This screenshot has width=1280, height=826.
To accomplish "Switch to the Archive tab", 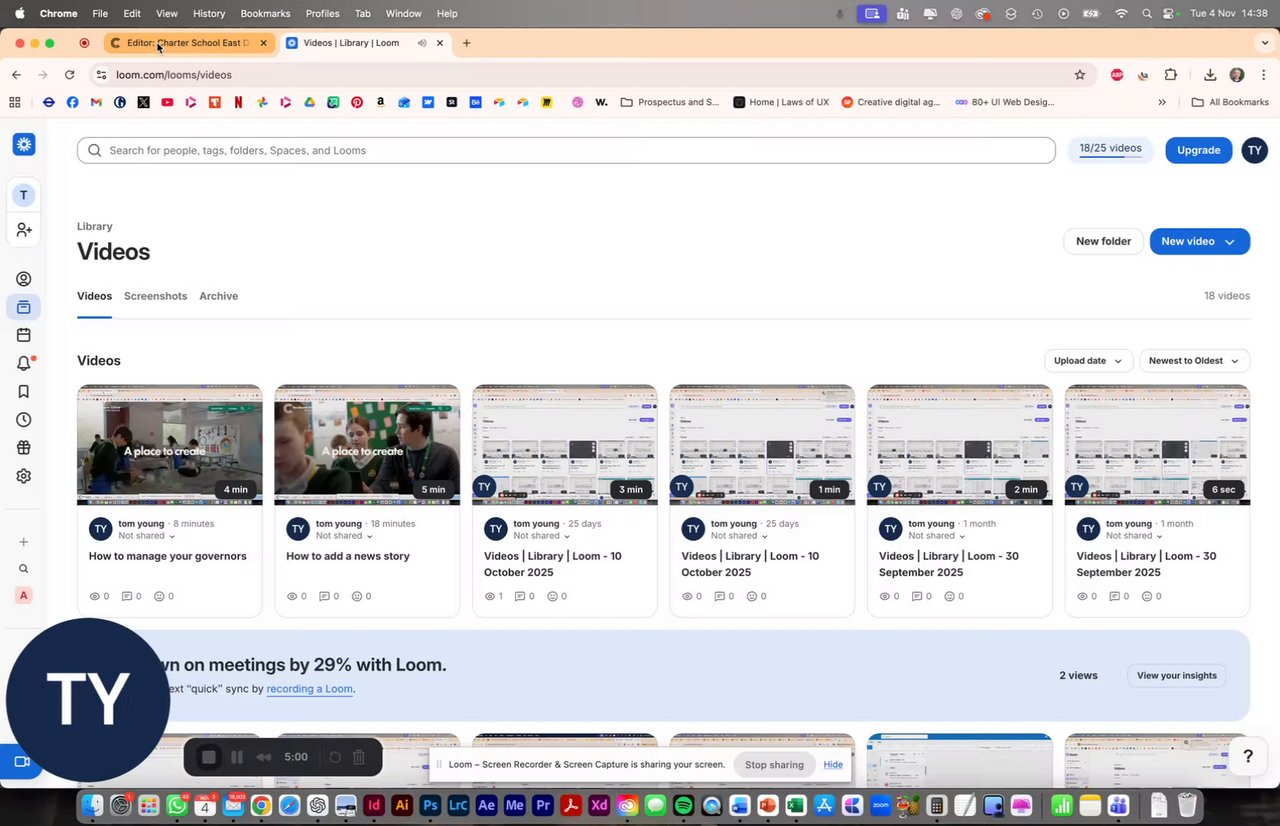I will click(x=218, y=296).
